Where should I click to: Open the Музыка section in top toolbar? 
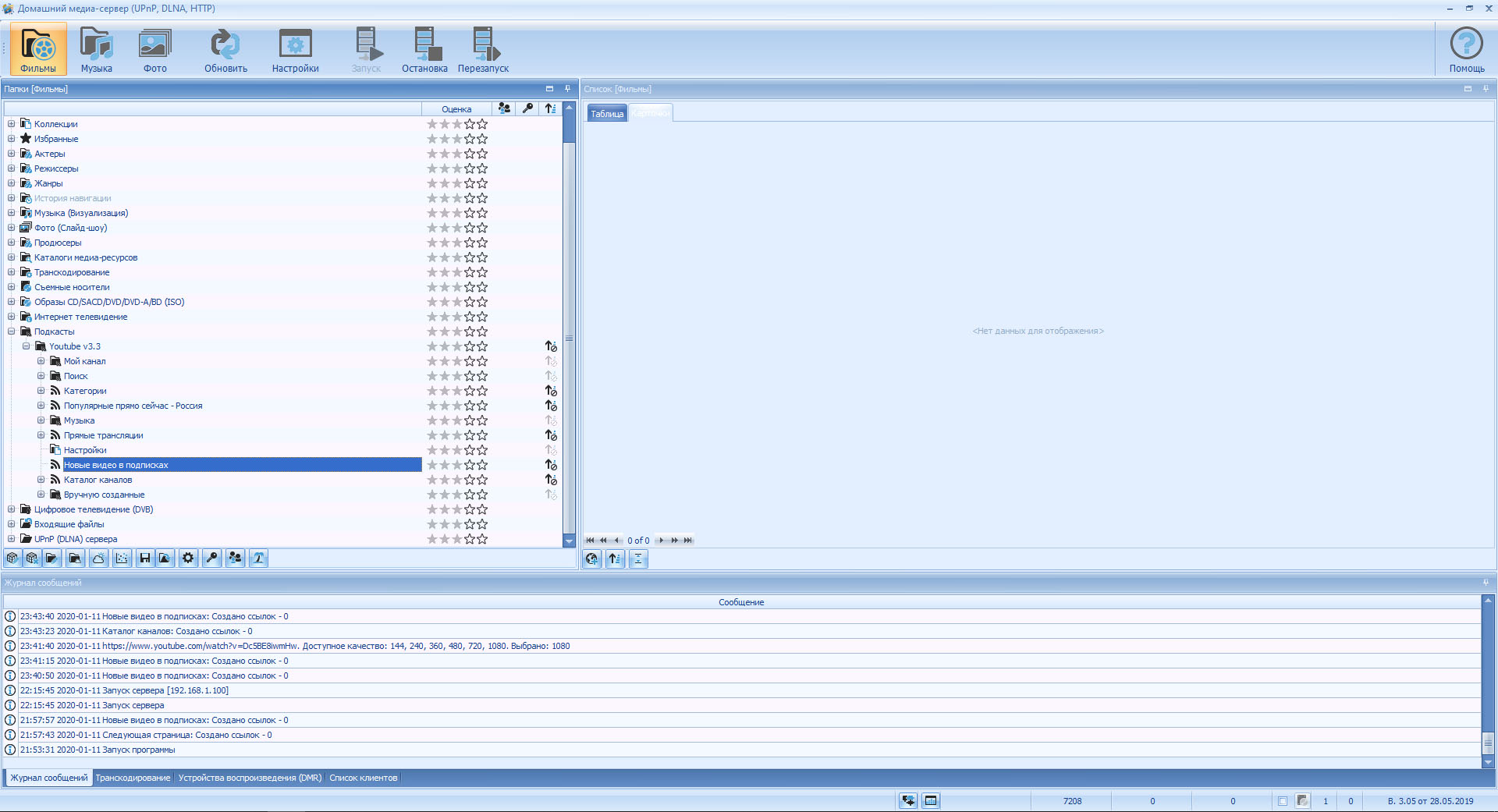pos(97,50)
